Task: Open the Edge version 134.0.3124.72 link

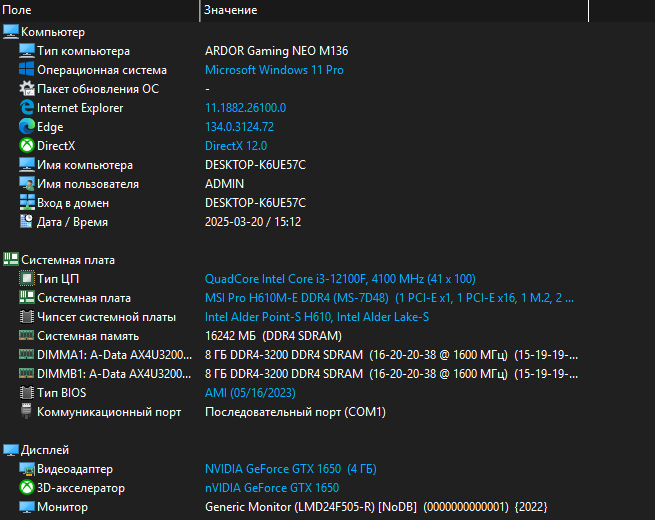Action: pos(239,127)
